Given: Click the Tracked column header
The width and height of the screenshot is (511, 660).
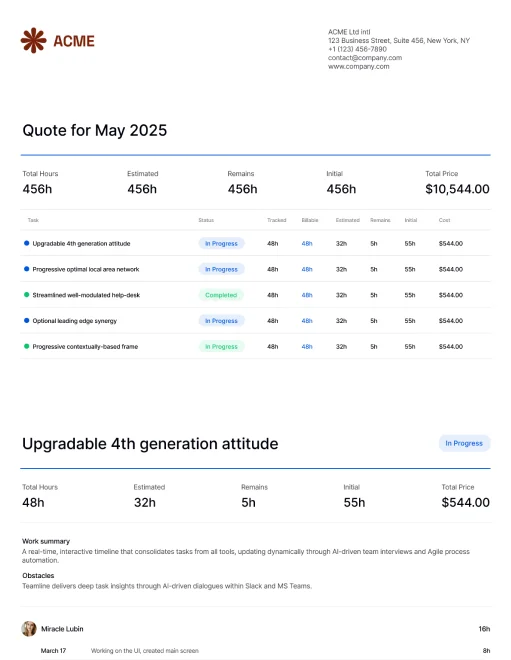Looking at the screenshot, I should coord(277,220).
